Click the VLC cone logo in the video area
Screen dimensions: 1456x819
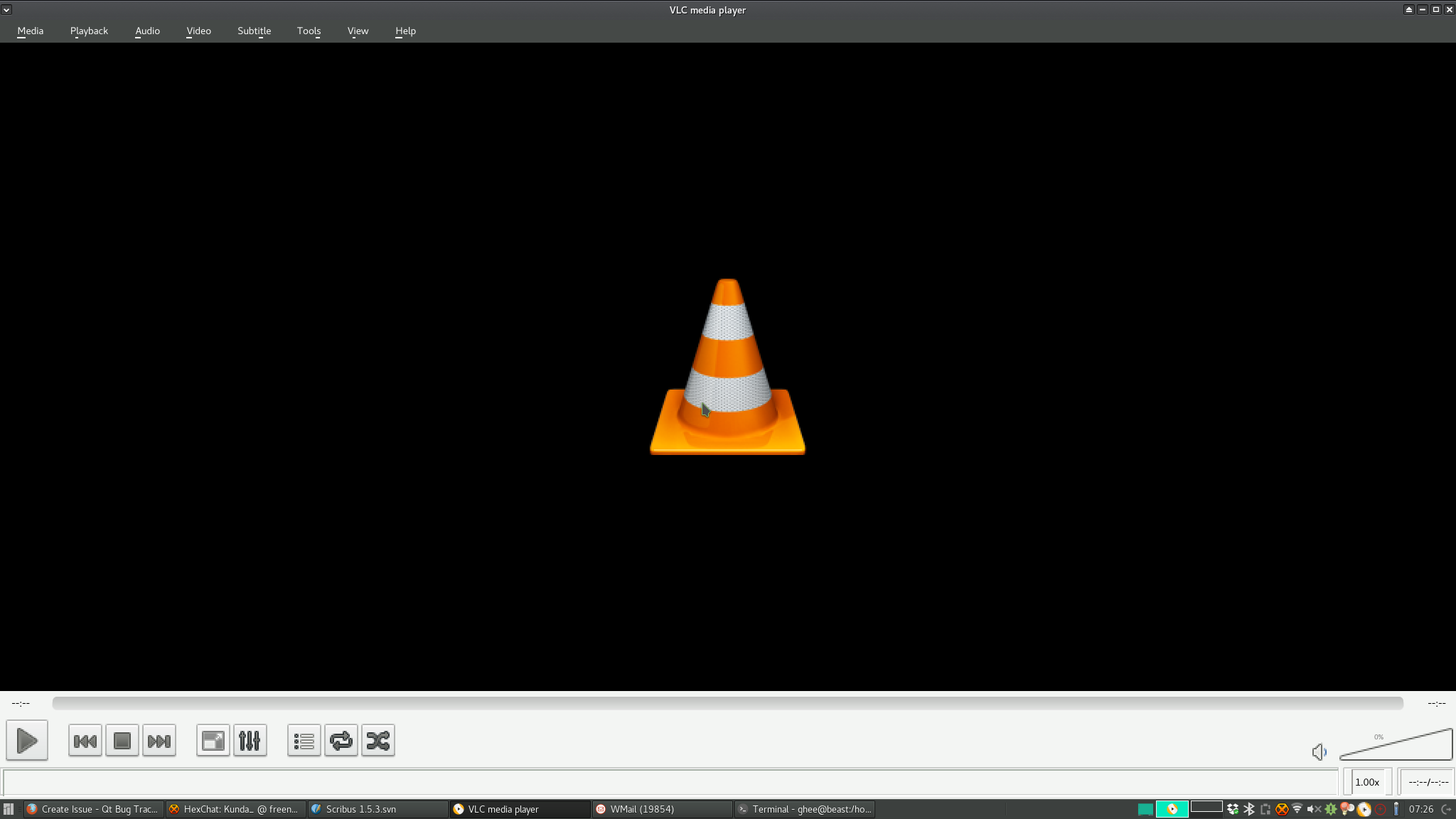pyautogui.click(x=727, y=367)
